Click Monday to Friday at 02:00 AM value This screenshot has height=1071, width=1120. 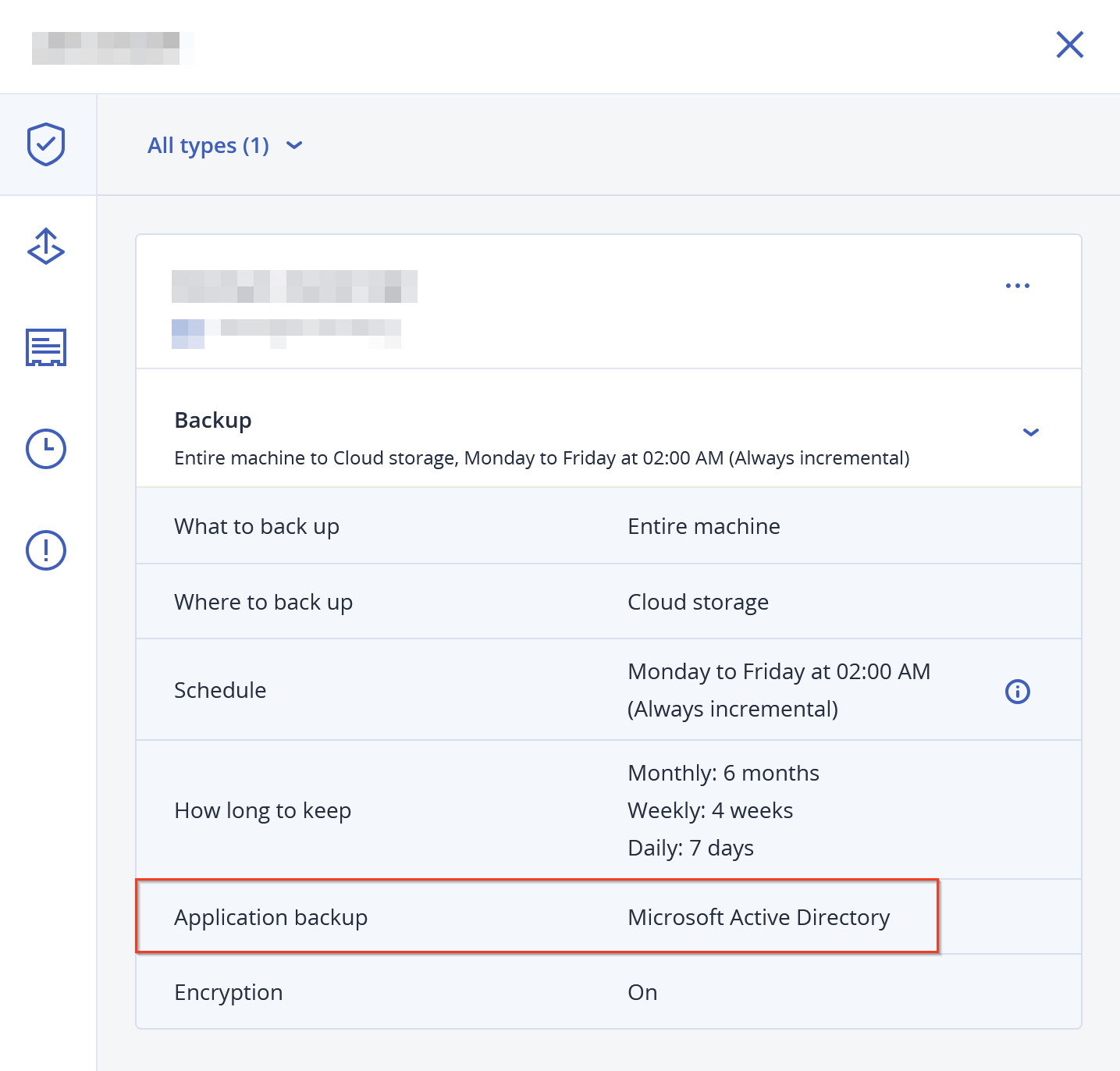tap(779, 671)
